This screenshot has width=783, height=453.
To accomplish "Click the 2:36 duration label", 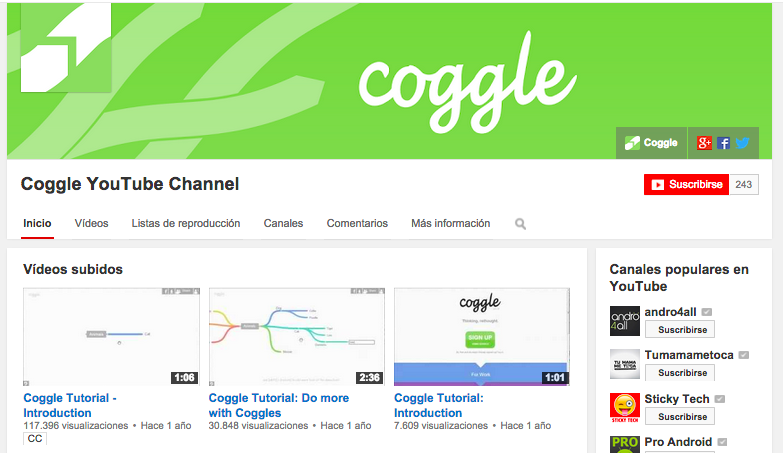I will [369, 378].
